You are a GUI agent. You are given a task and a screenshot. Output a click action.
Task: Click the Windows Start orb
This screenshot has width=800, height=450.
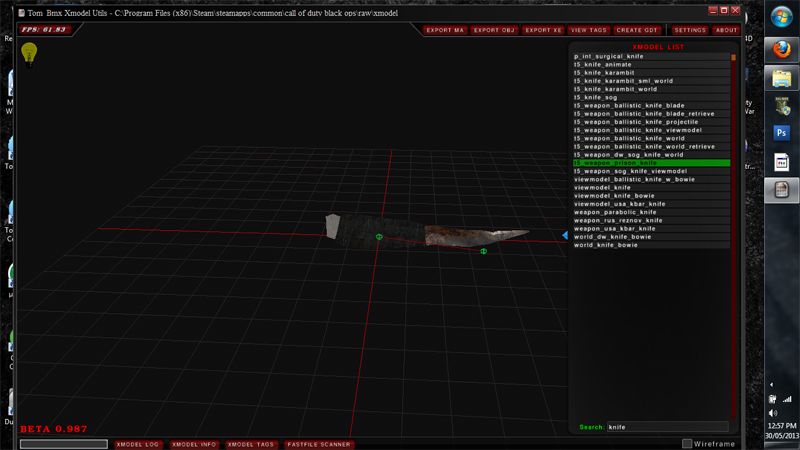click(781, 17)
